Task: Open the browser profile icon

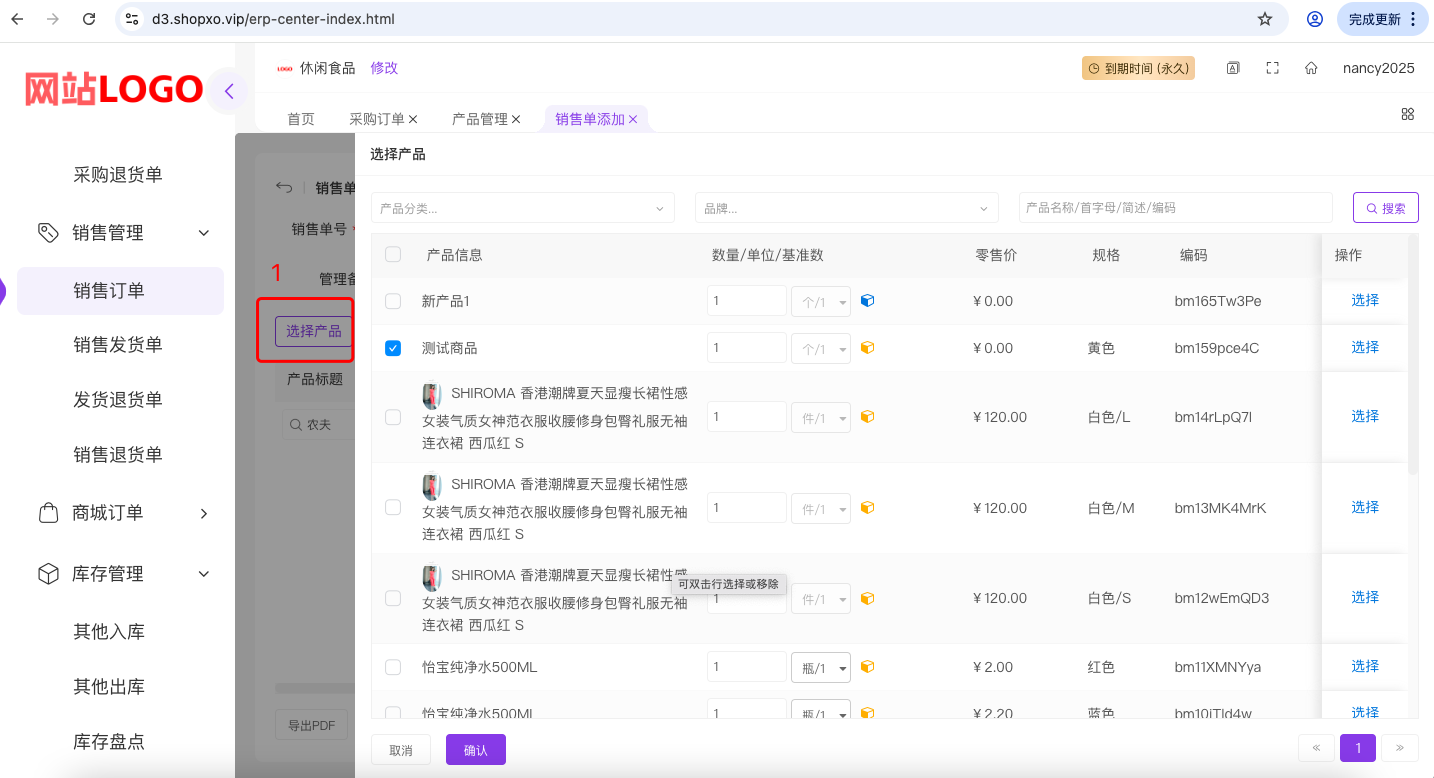Action: 1315,19
